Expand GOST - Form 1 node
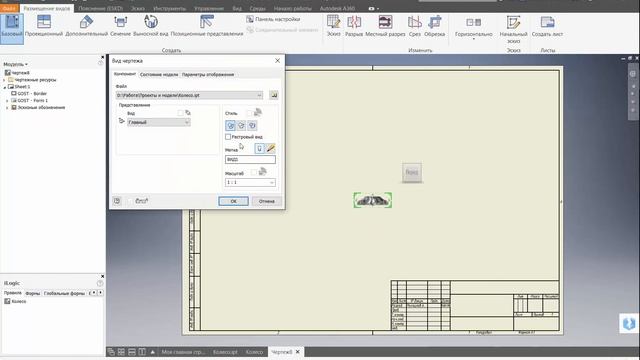The width and height of the screenshot is (640, 360). point(7,100)
